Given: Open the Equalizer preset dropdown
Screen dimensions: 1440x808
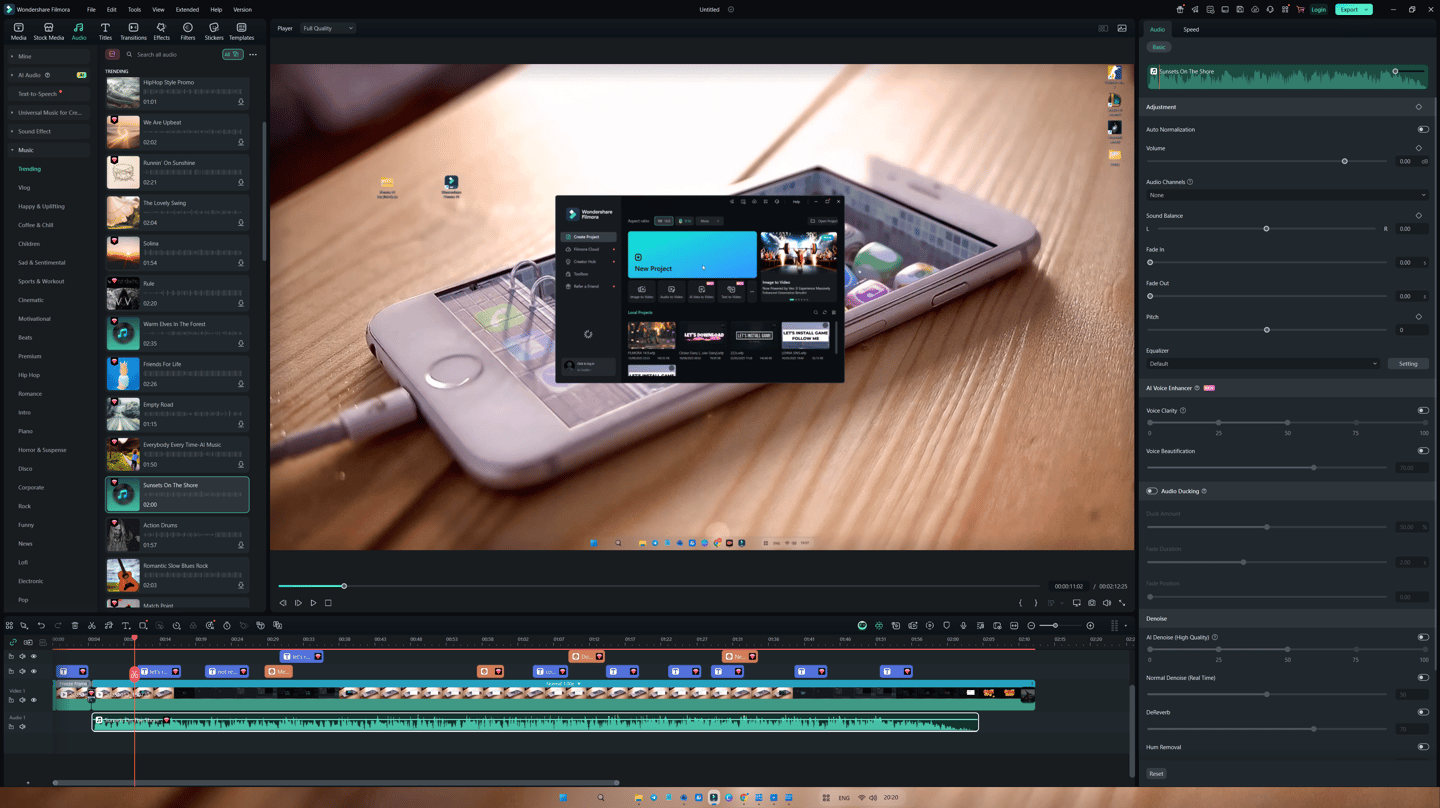Looking at the screenshot, I should pyautogui.click(x=1263, y=364).
